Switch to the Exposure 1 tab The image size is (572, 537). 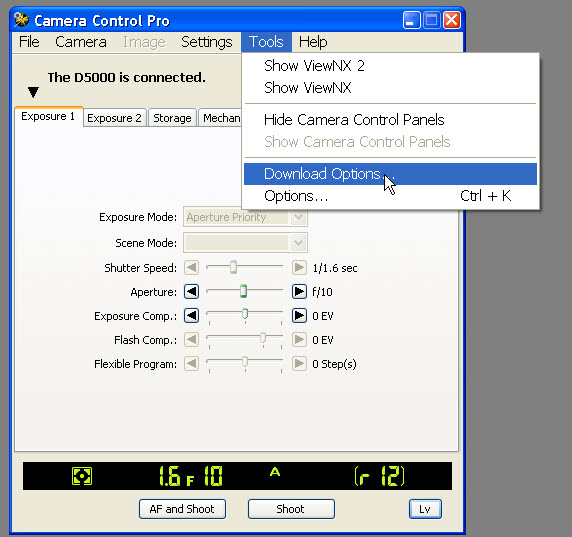[x=48, y=116]
